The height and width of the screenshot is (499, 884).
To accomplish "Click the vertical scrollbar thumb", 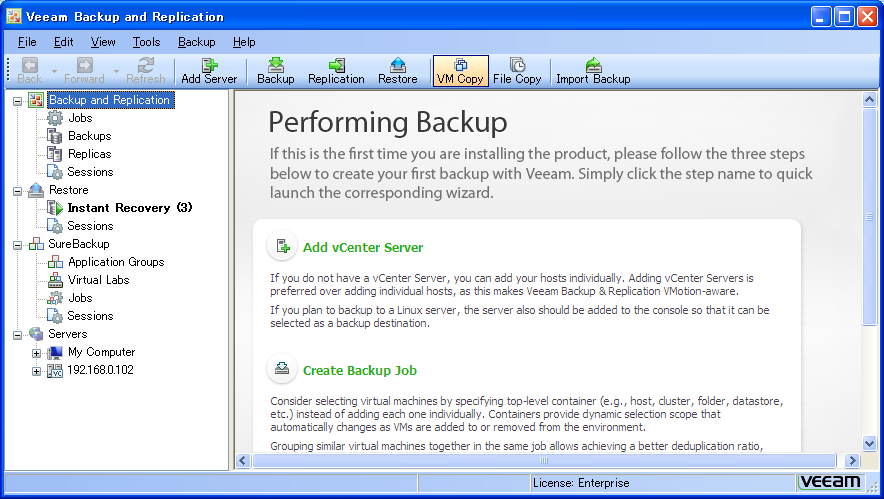I will pyautogui.click(x=869, y=217).
